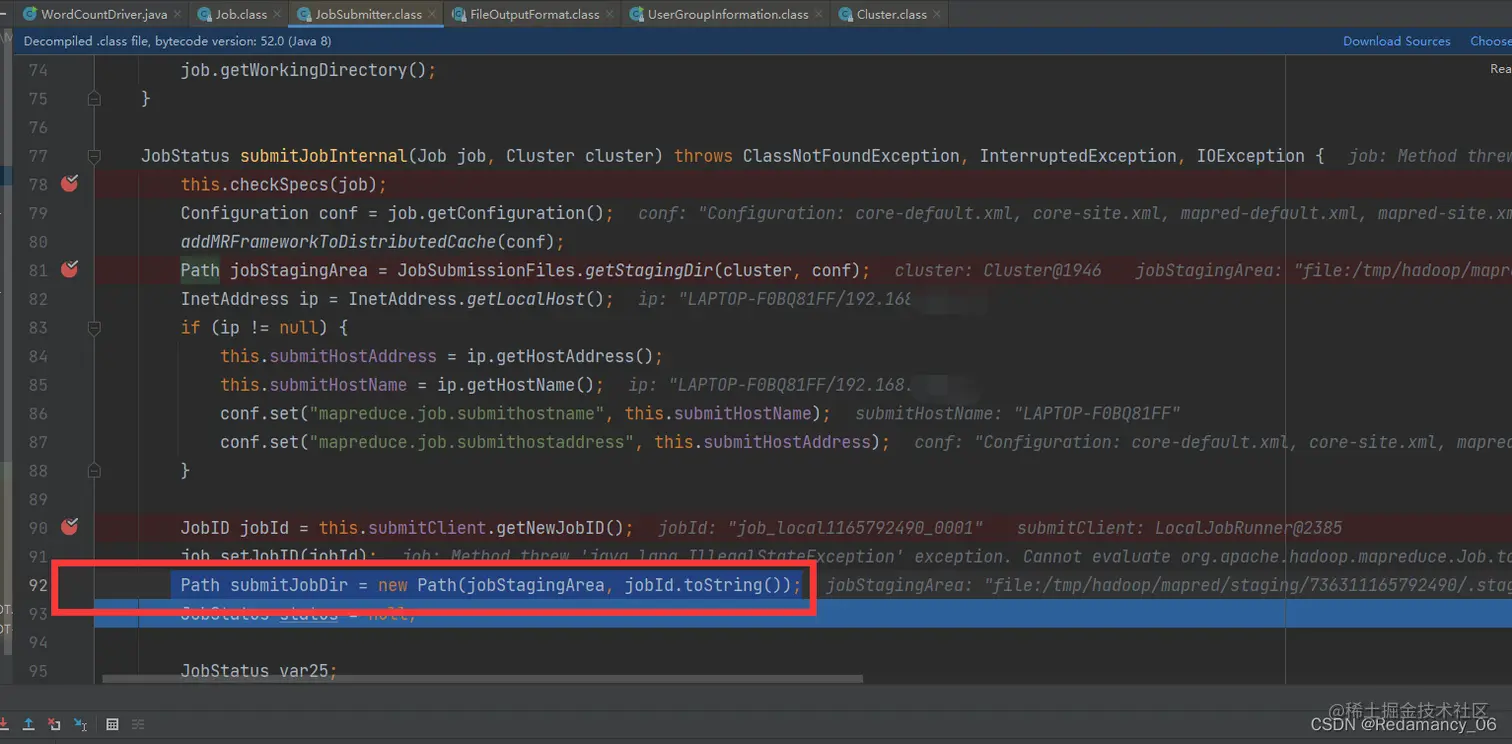Image resolution: width=1512 pixels, height=744 pixels.
Task: Click line number 85 in the gutter
Action: tap(37, 385)
